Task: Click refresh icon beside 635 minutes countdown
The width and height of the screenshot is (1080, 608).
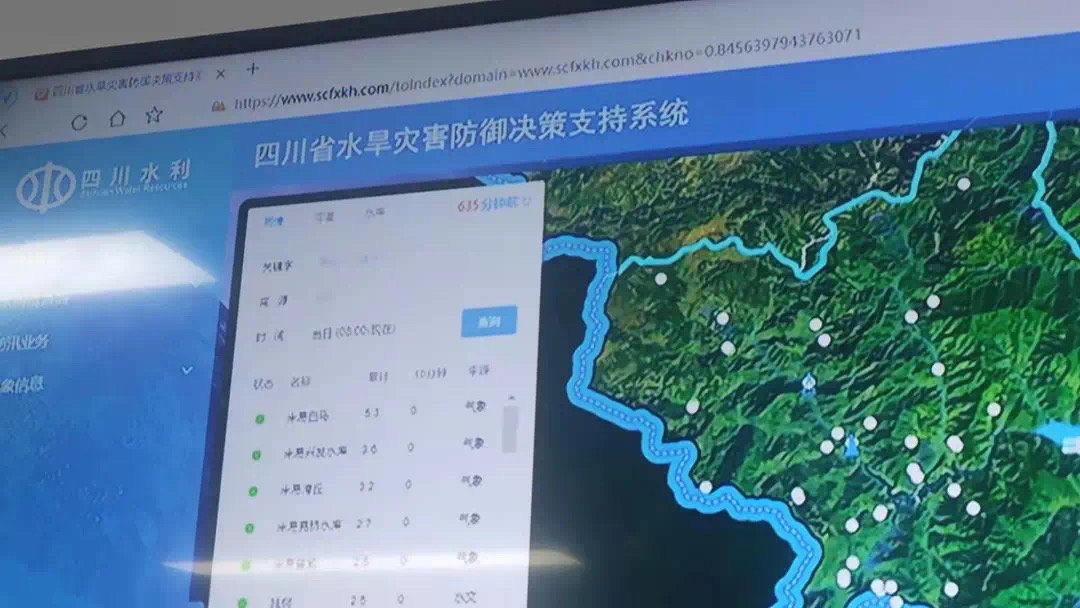Action: [527, 201]
